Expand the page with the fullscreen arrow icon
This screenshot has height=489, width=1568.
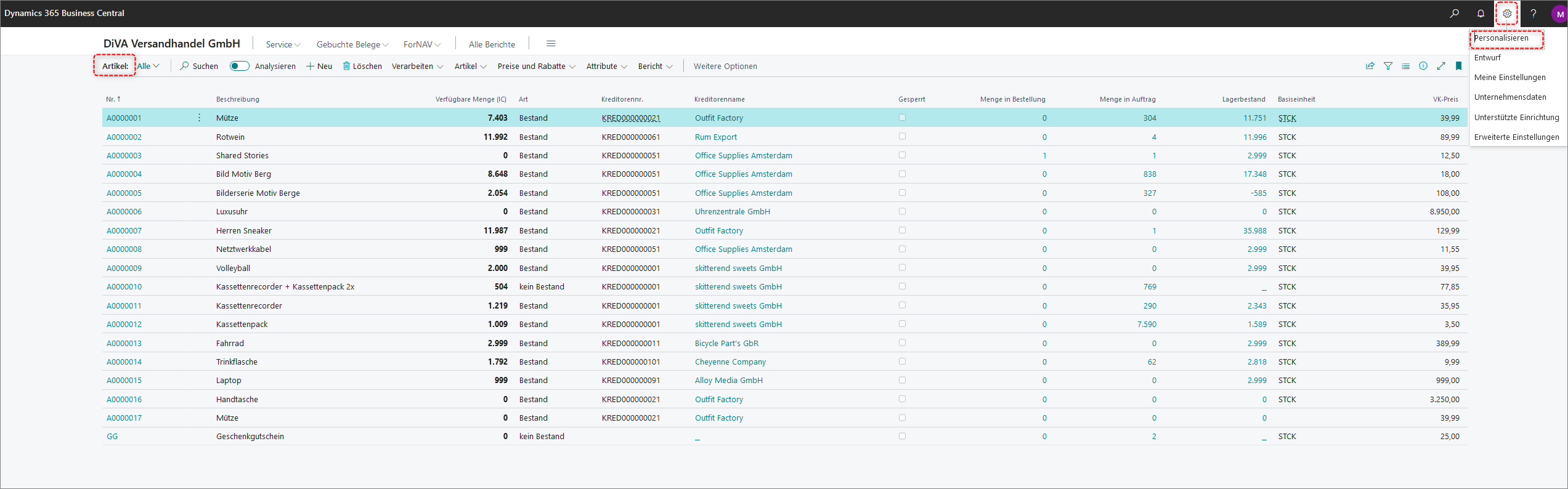(x=1441, y=66)
